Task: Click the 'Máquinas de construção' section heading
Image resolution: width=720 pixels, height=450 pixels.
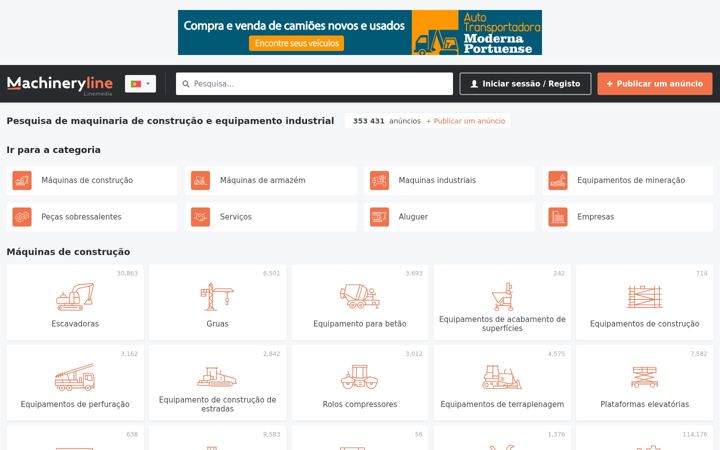Action: (68, 252)
